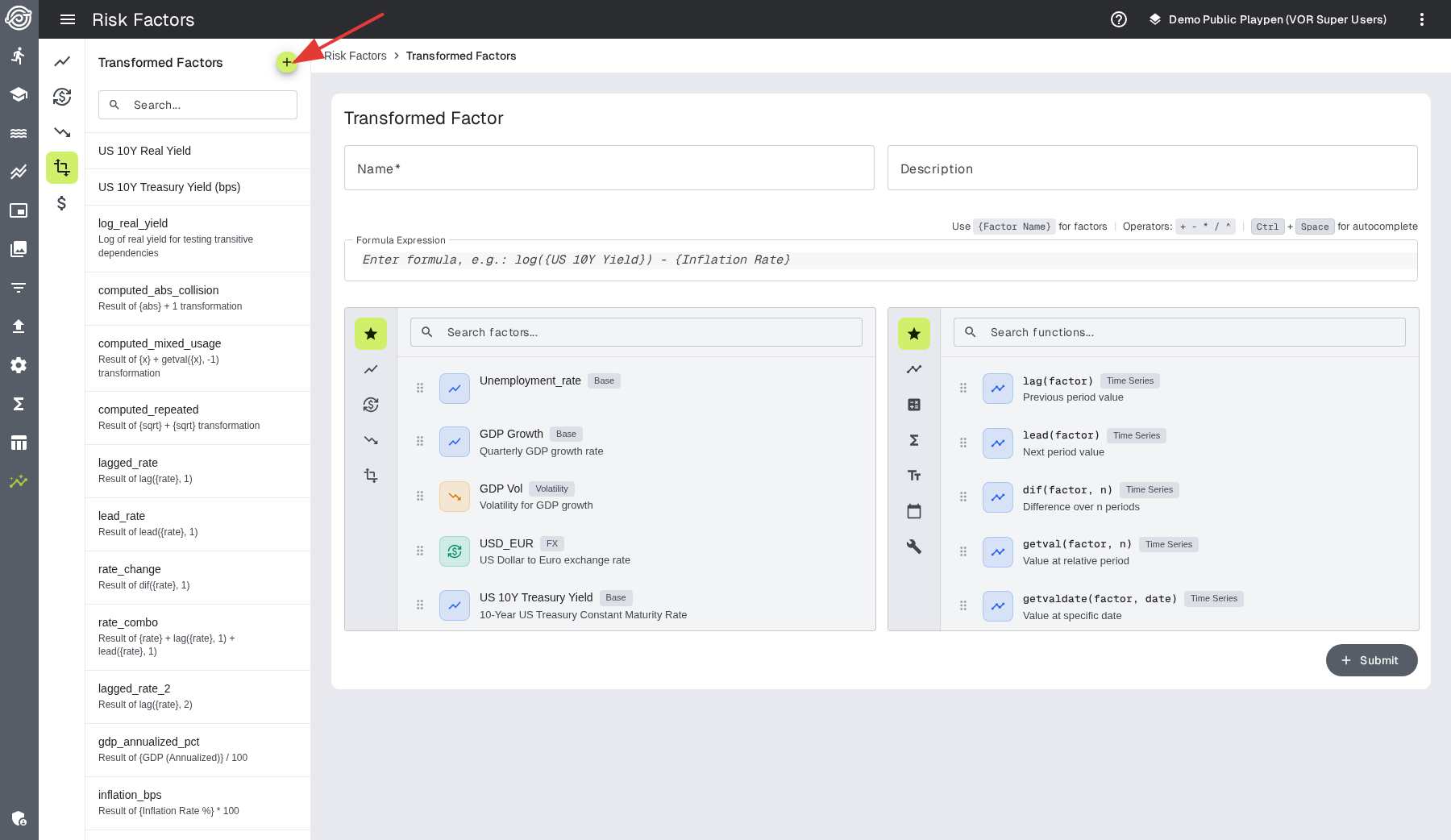Filter factors by currency exchange category

click(371, 405)
